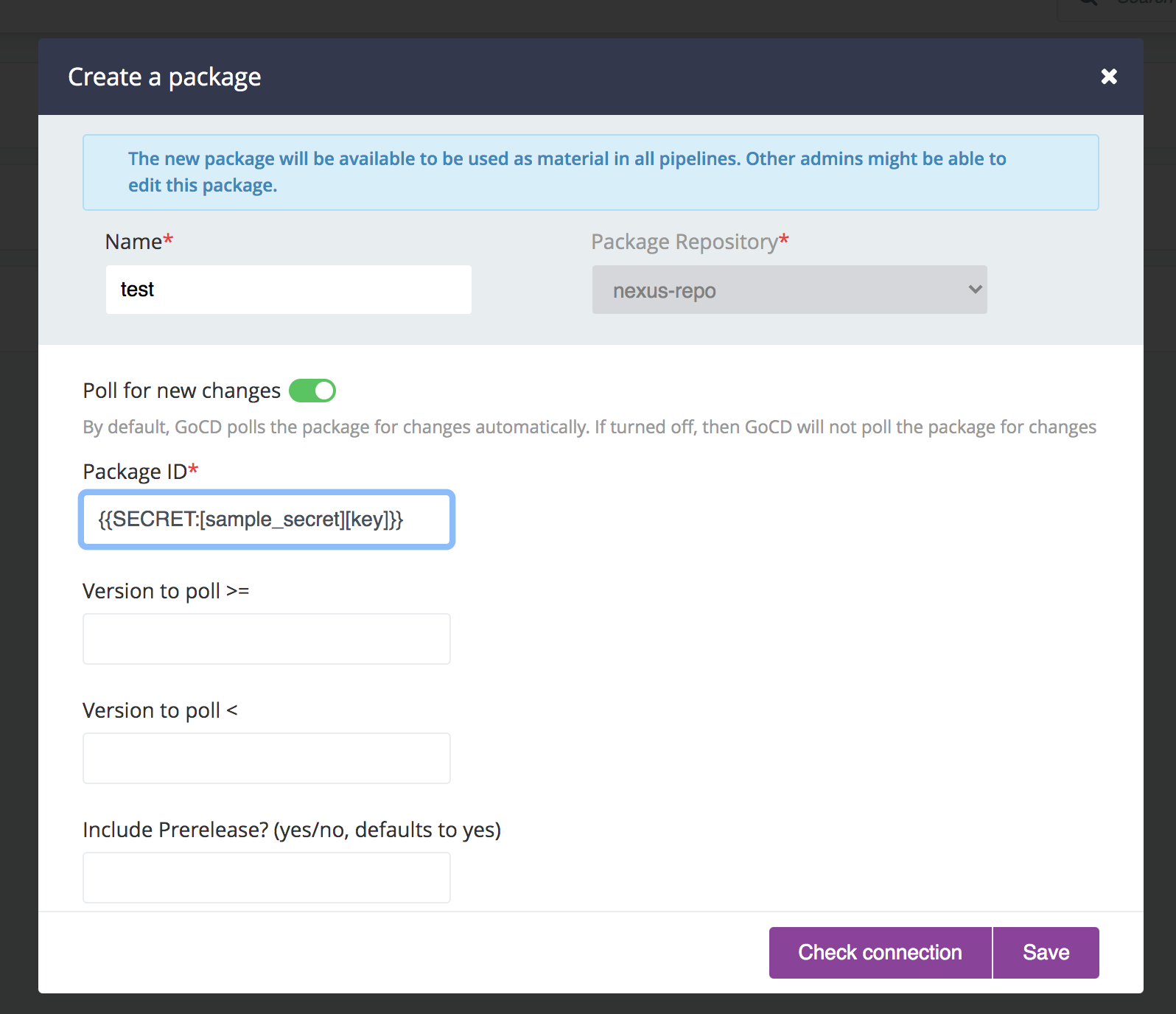Click the Package Repository label
This screenshot has height=1014, width=1176.
tap(690, 242)
